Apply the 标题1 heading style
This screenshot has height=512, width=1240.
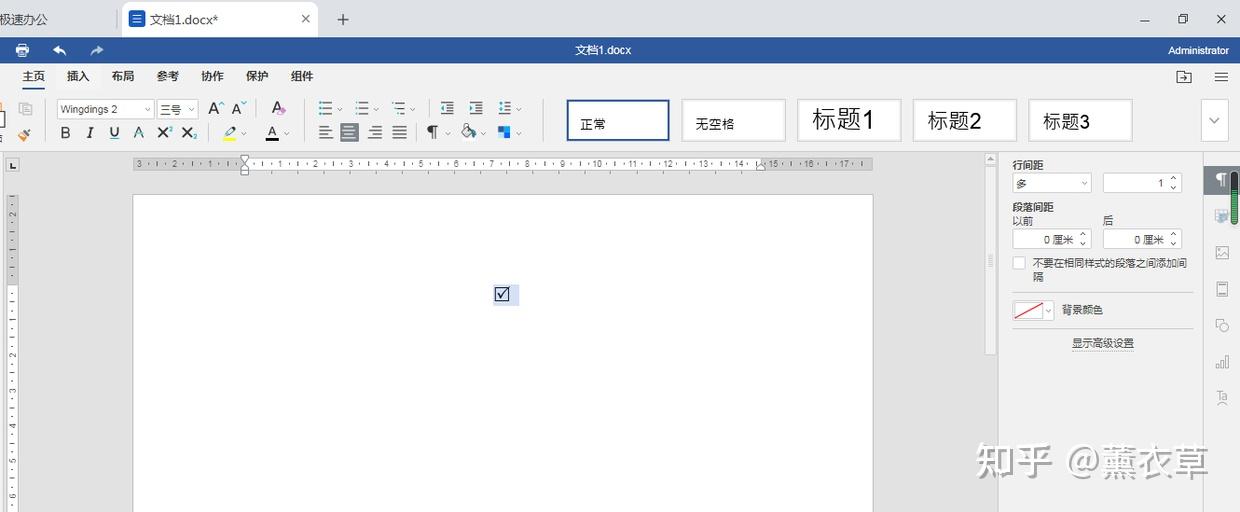point(849,120)
